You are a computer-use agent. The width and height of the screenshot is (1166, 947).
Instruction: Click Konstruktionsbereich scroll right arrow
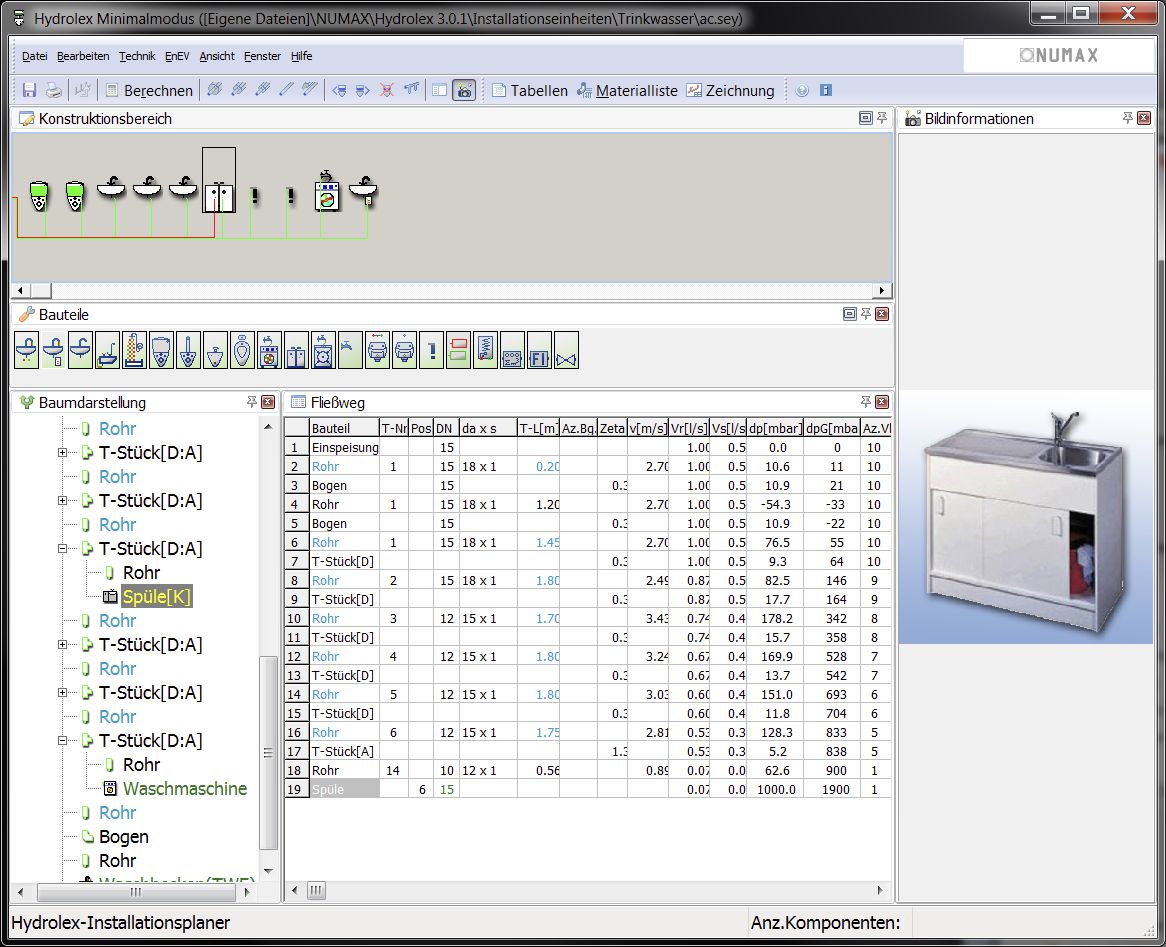click(x=882, y=290)
